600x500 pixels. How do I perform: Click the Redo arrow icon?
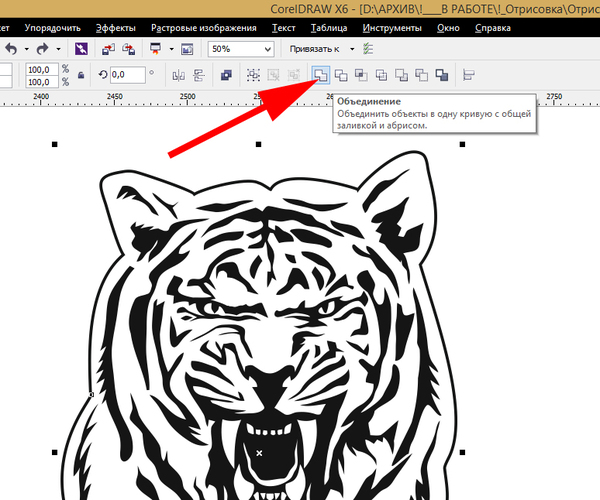pyautogui.click(x=42, y=48)
